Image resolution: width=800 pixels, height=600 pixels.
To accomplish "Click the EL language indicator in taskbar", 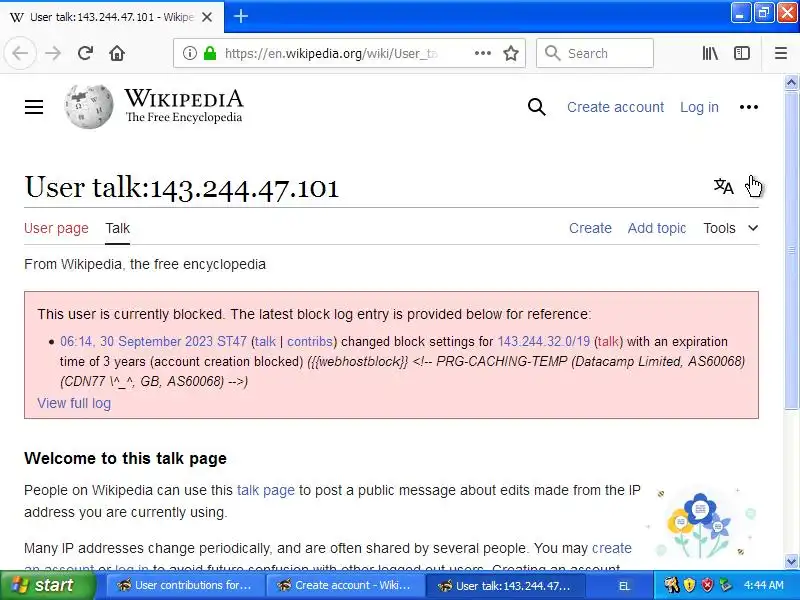I will [624, 586].
